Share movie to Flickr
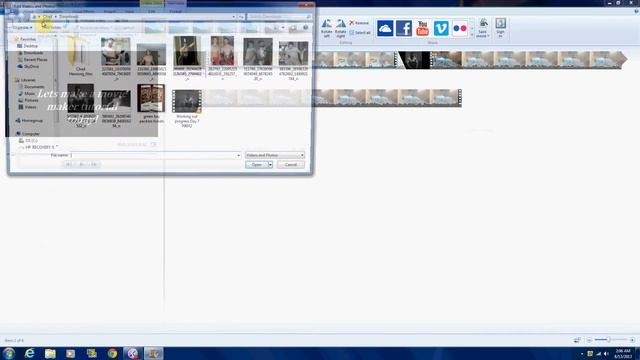 click(460, 28)
